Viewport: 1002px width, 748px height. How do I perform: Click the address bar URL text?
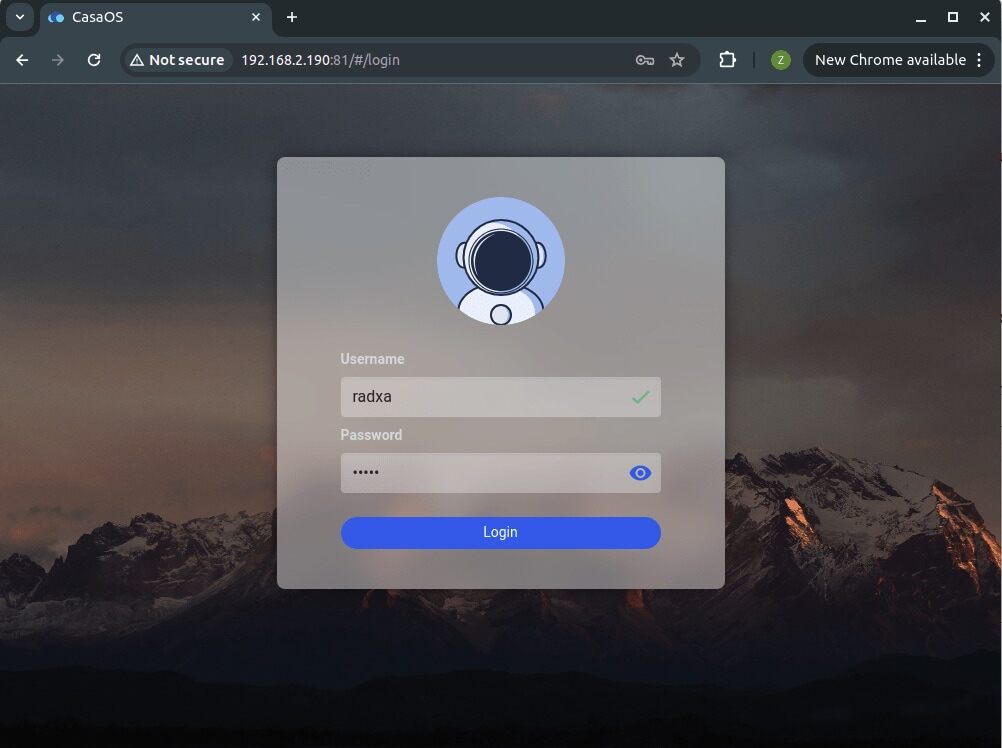coord(320,60)
